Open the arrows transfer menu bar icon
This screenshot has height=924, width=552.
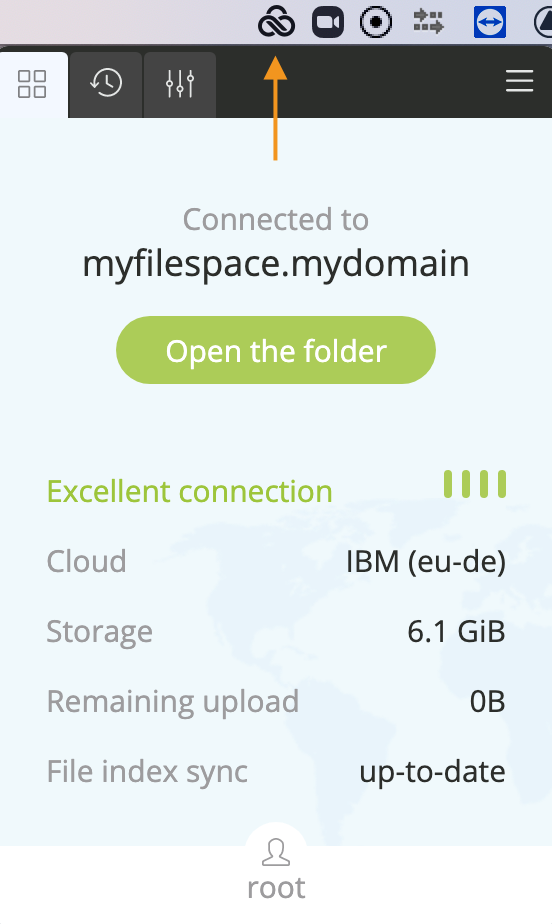[428, 22]
